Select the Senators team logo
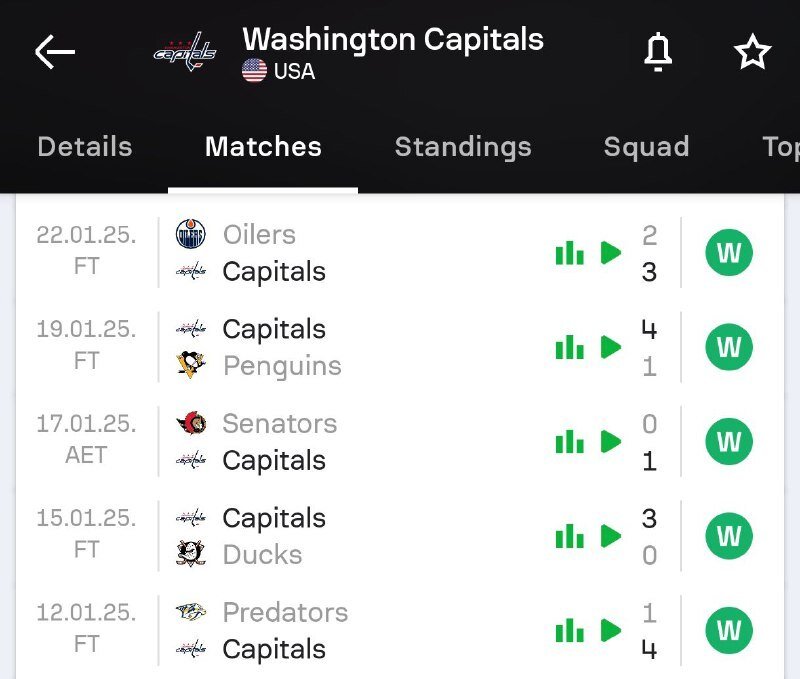Screen dimensions: 800x679 click(x=190, y=423)
